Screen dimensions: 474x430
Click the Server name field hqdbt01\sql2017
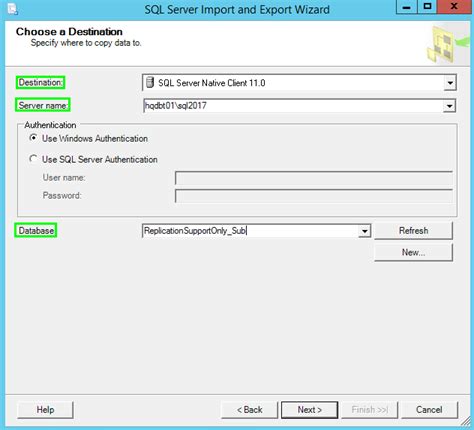(x=293, y=106)
